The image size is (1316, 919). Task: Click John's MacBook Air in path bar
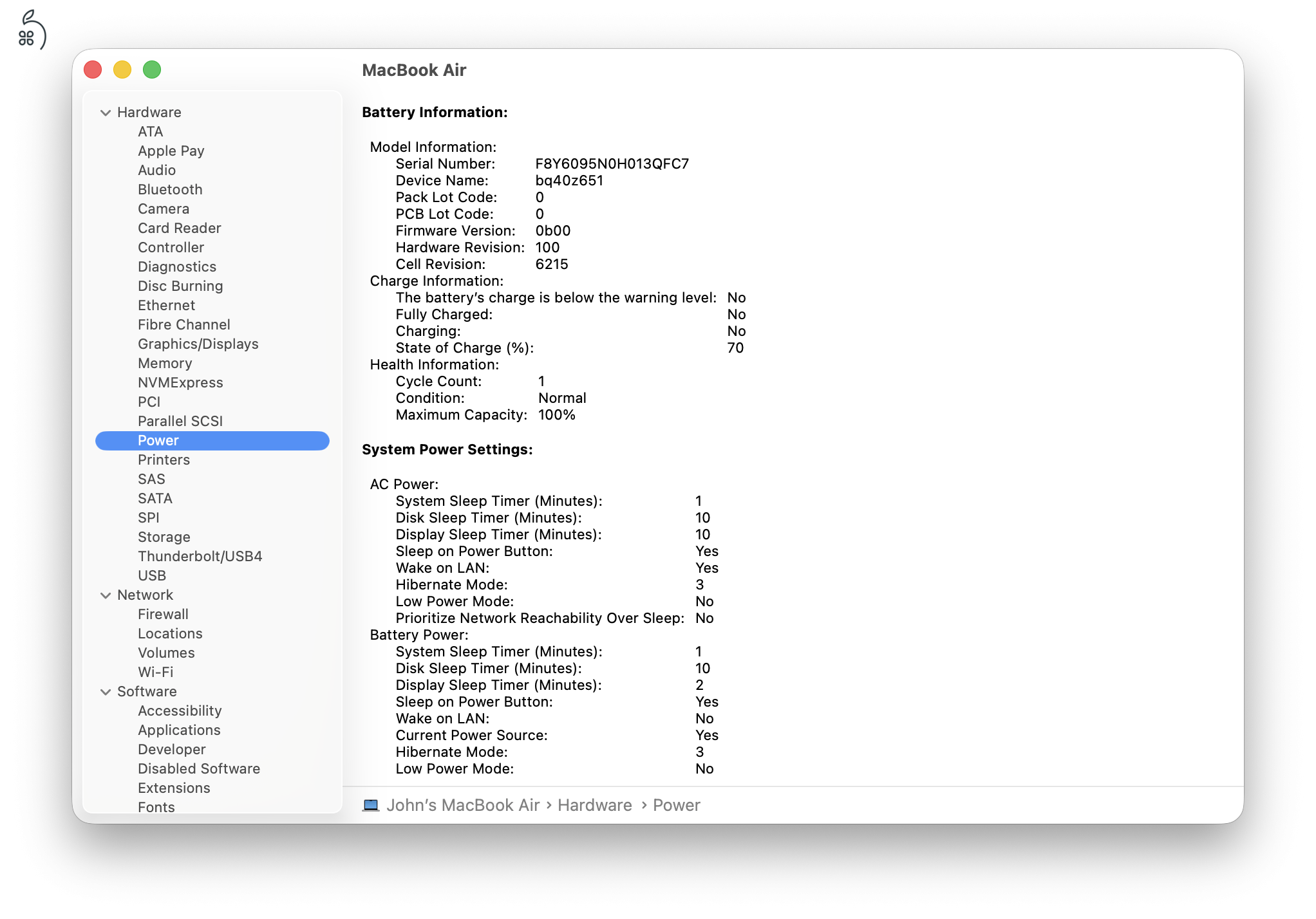(x=463, y=805)
